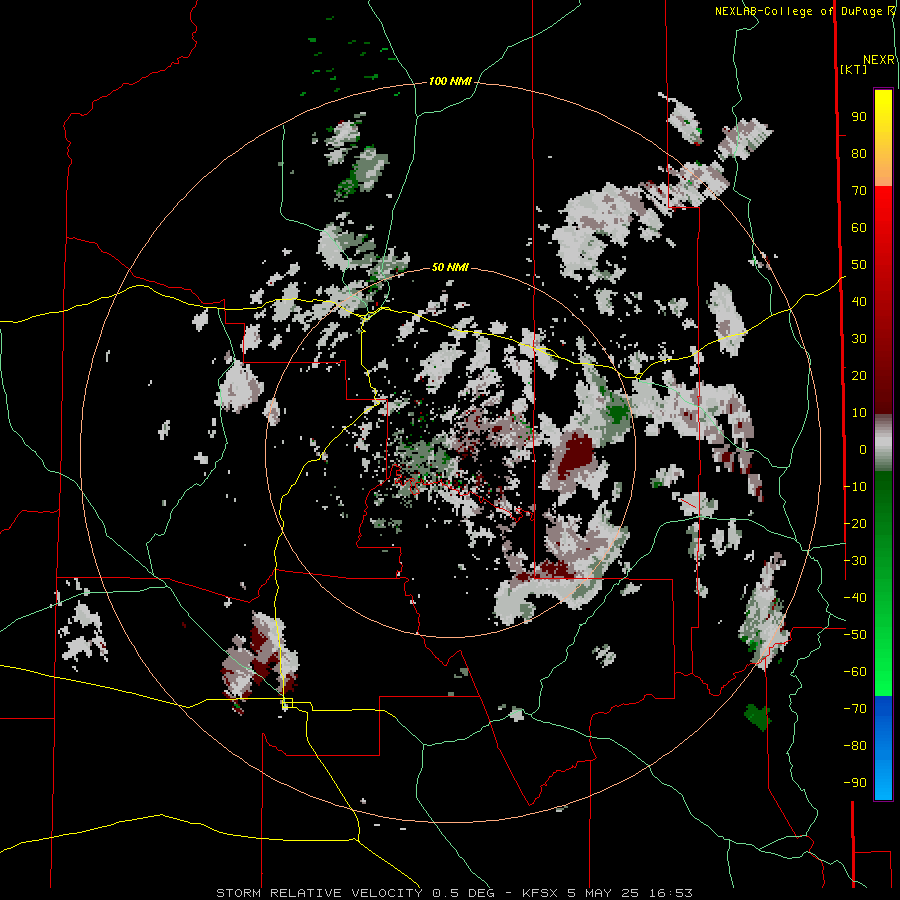Screen dimensions: 900x900
Task: Click the 0 value on velocity scale
Action: (x=863, y=450)
